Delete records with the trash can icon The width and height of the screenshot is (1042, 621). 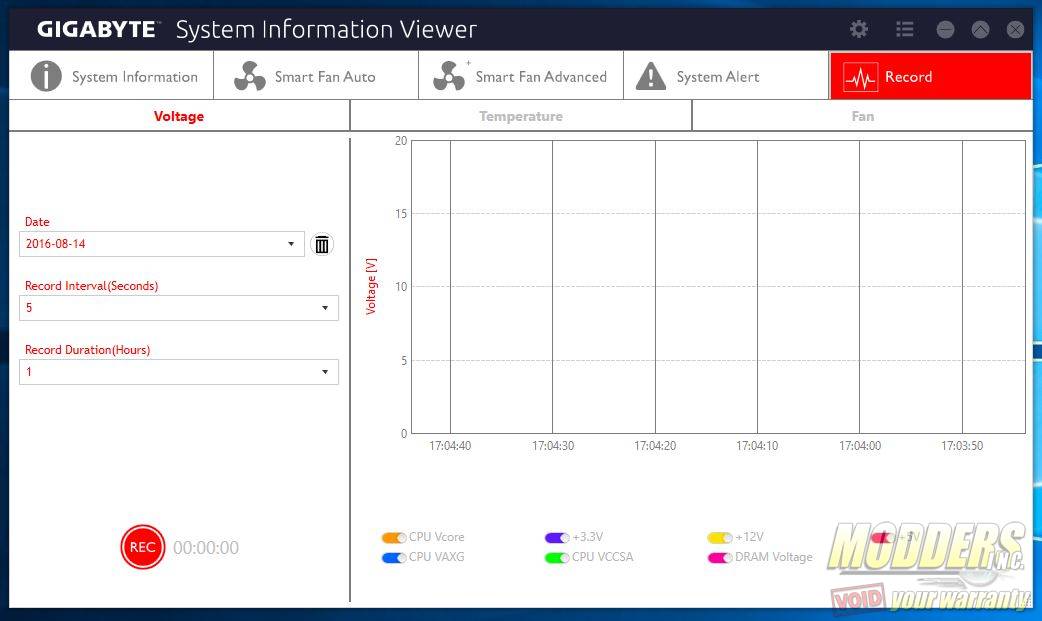pos(322,245)
